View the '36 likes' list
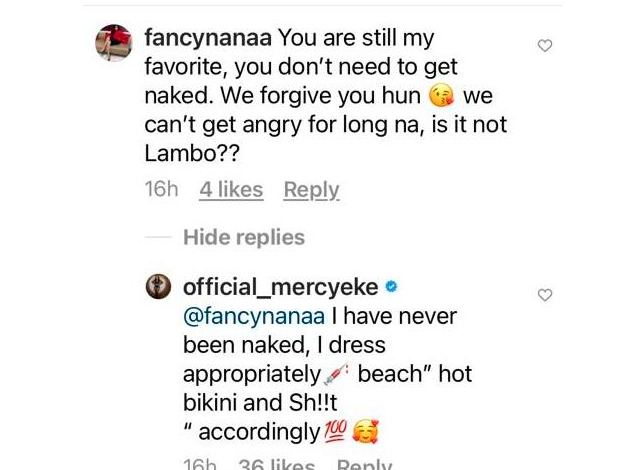 pos(277,464)
